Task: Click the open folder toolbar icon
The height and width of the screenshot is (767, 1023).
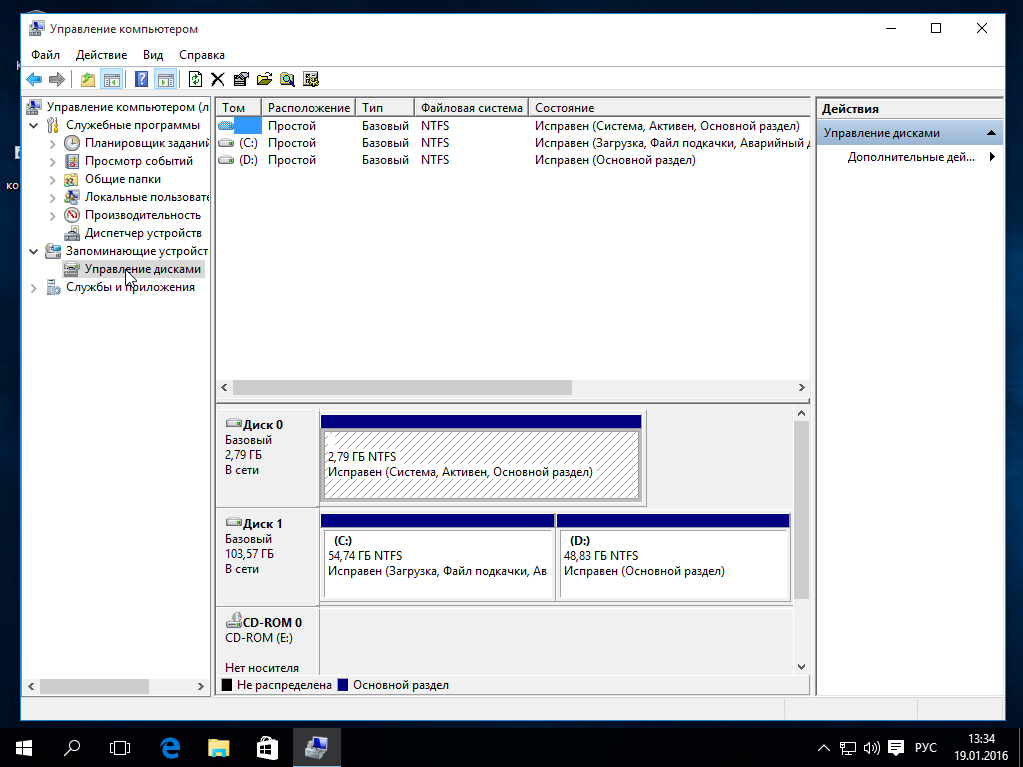Action: (264, 80)
